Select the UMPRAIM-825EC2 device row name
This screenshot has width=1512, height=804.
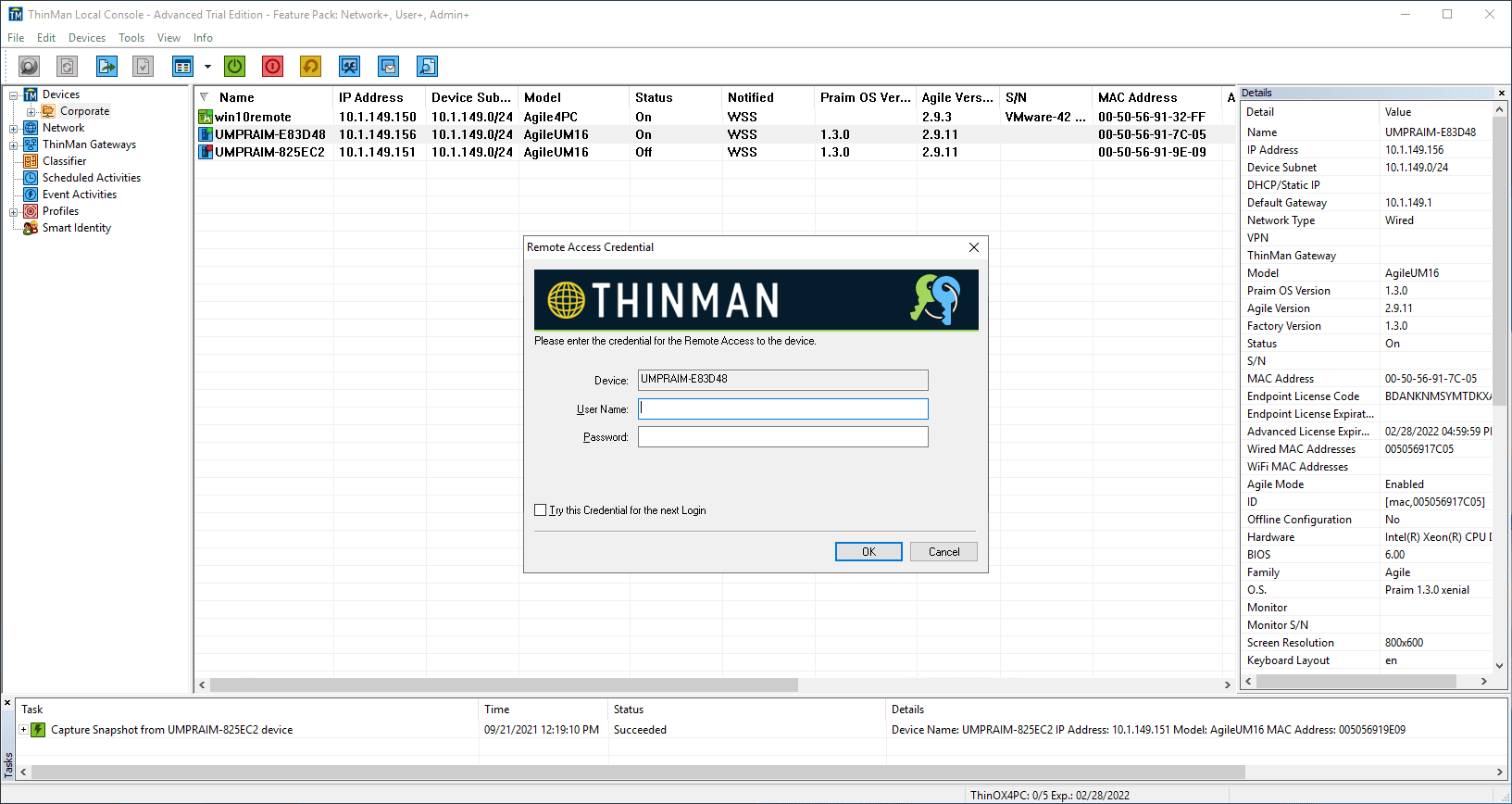point(270,152)
